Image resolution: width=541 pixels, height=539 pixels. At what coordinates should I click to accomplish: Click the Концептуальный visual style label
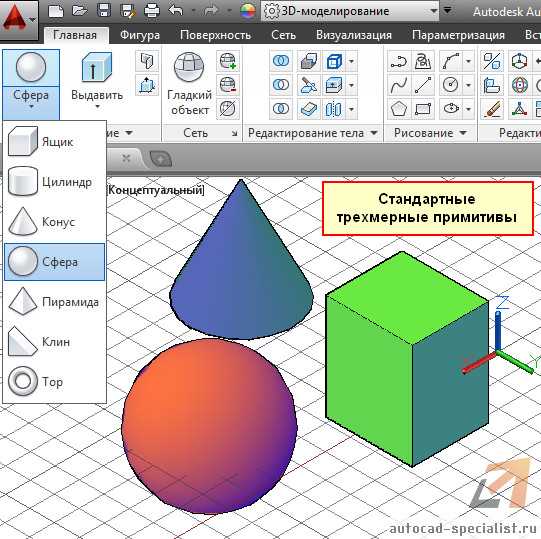click(x=156, y=190)
